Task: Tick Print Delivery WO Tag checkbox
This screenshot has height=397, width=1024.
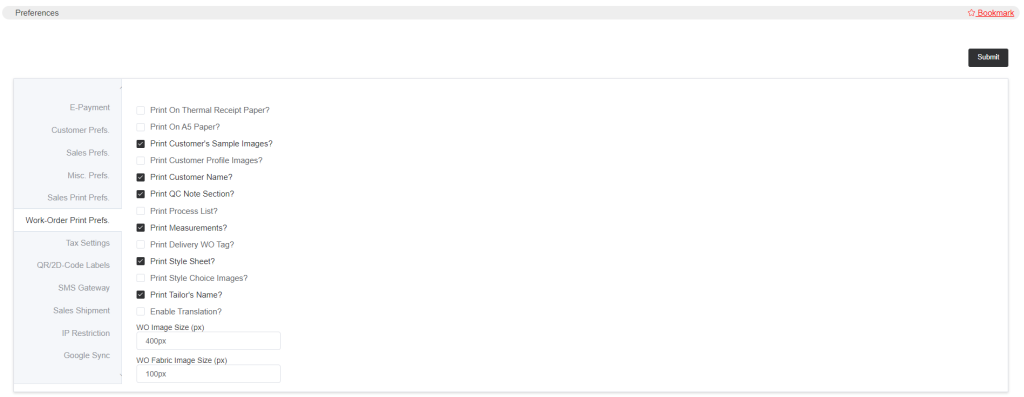Action: 140,244
